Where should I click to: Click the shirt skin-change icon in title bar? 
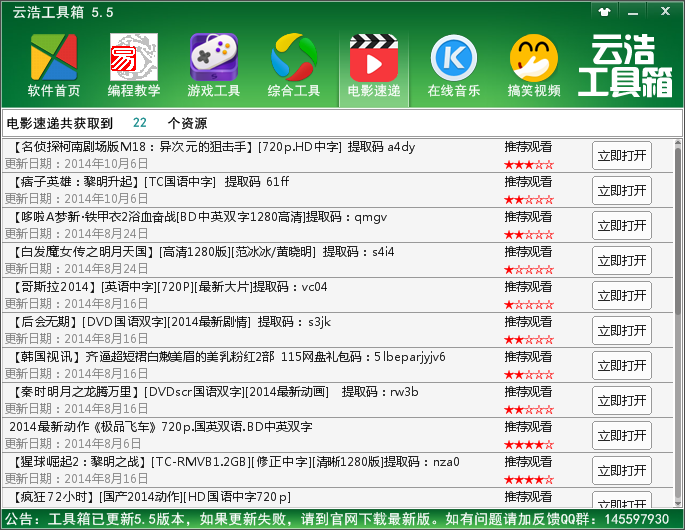tap(605, 11)
